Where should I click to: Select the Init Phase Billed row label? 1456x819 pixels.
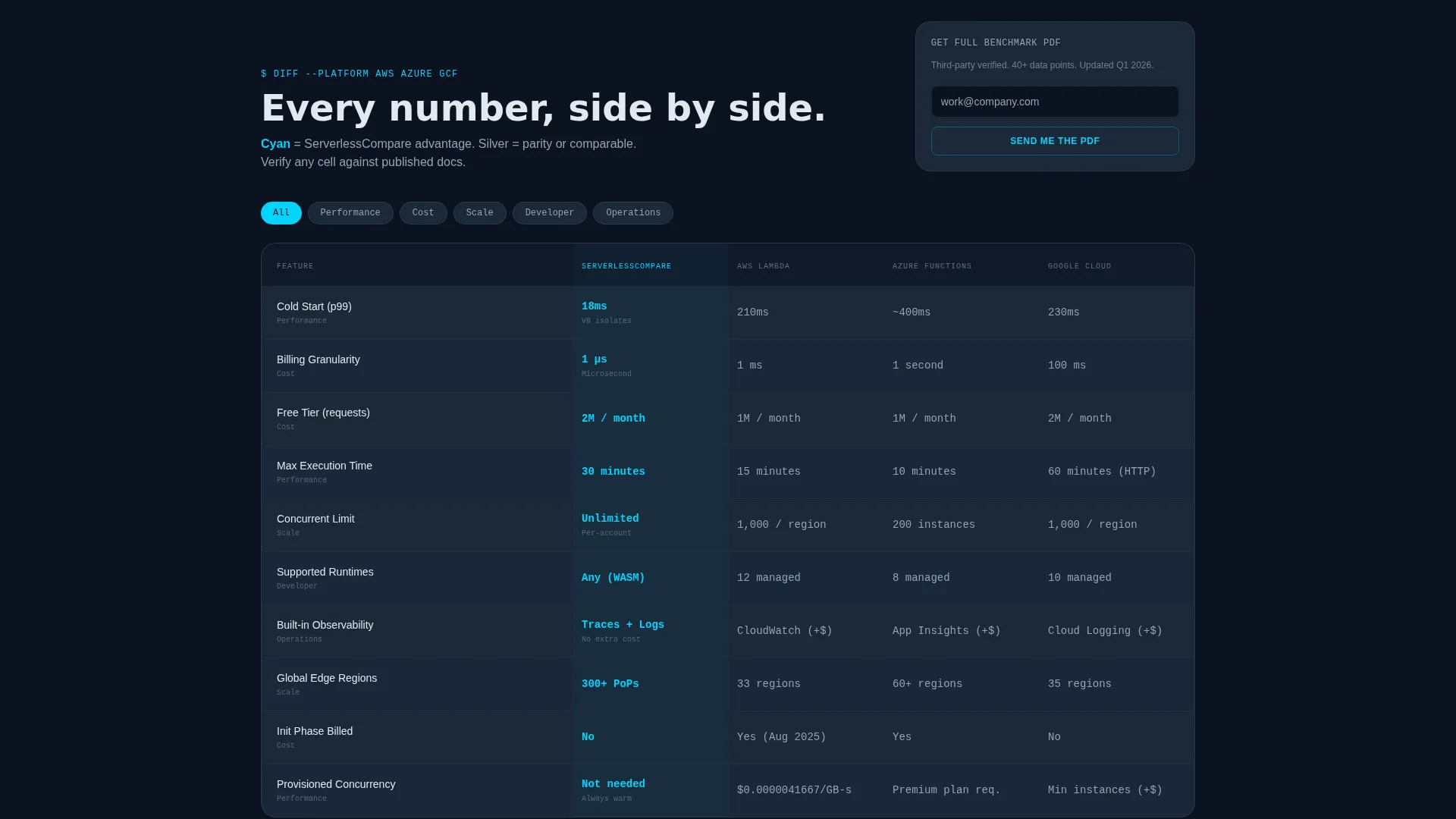(x=315, y=731)
